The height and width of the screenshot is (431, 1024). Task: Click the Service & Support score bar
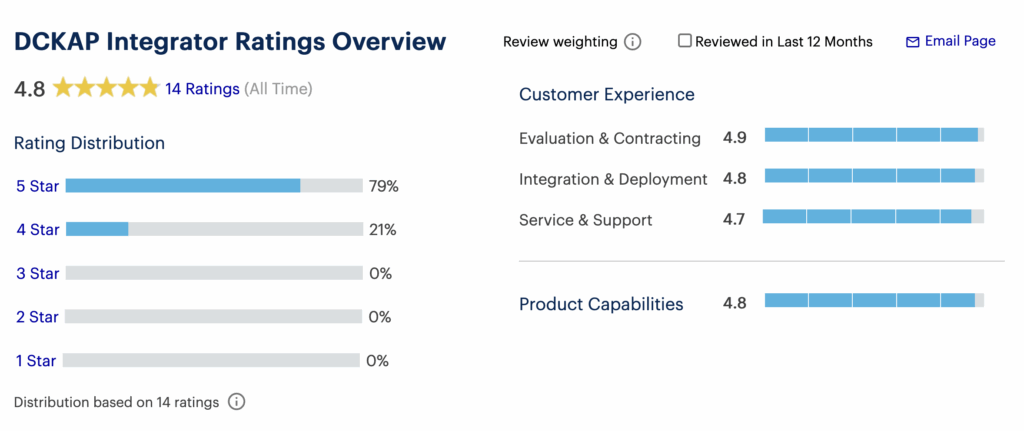click(873, 216)
